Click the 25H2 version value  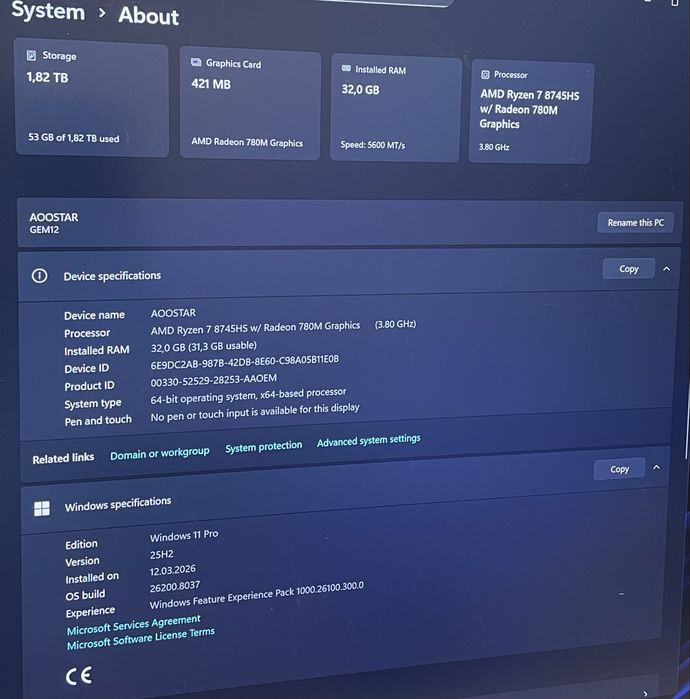(161, 555)
